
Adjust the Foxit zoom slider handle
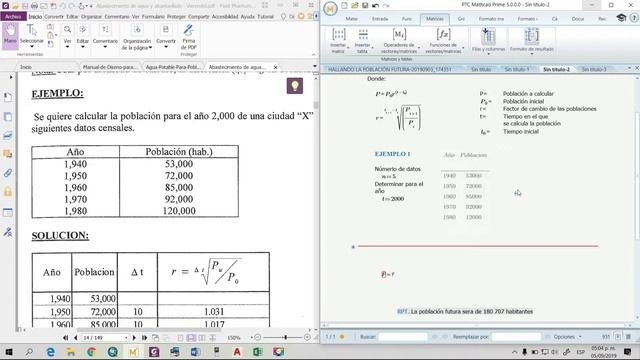[x=285, y=338]
